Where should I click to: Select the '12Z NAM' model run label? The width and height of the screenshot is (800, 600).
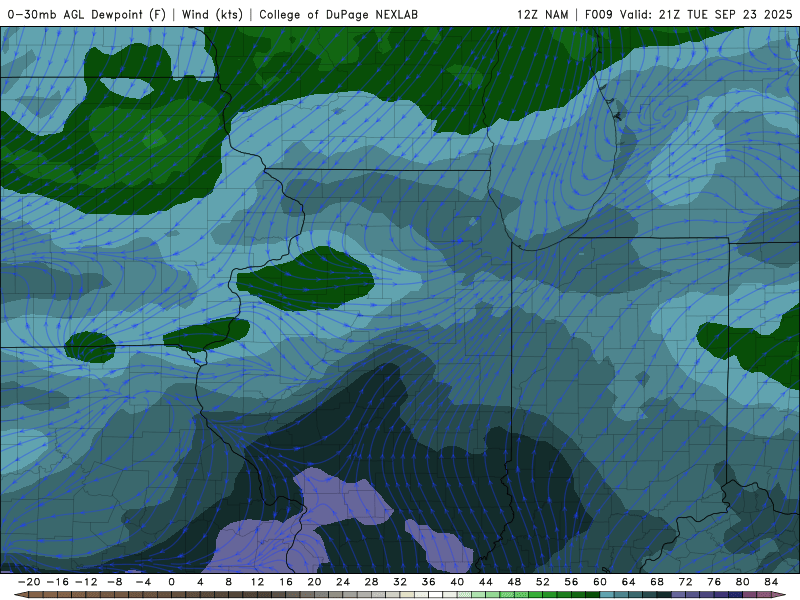pyautogui.click(x=542, y=14)
